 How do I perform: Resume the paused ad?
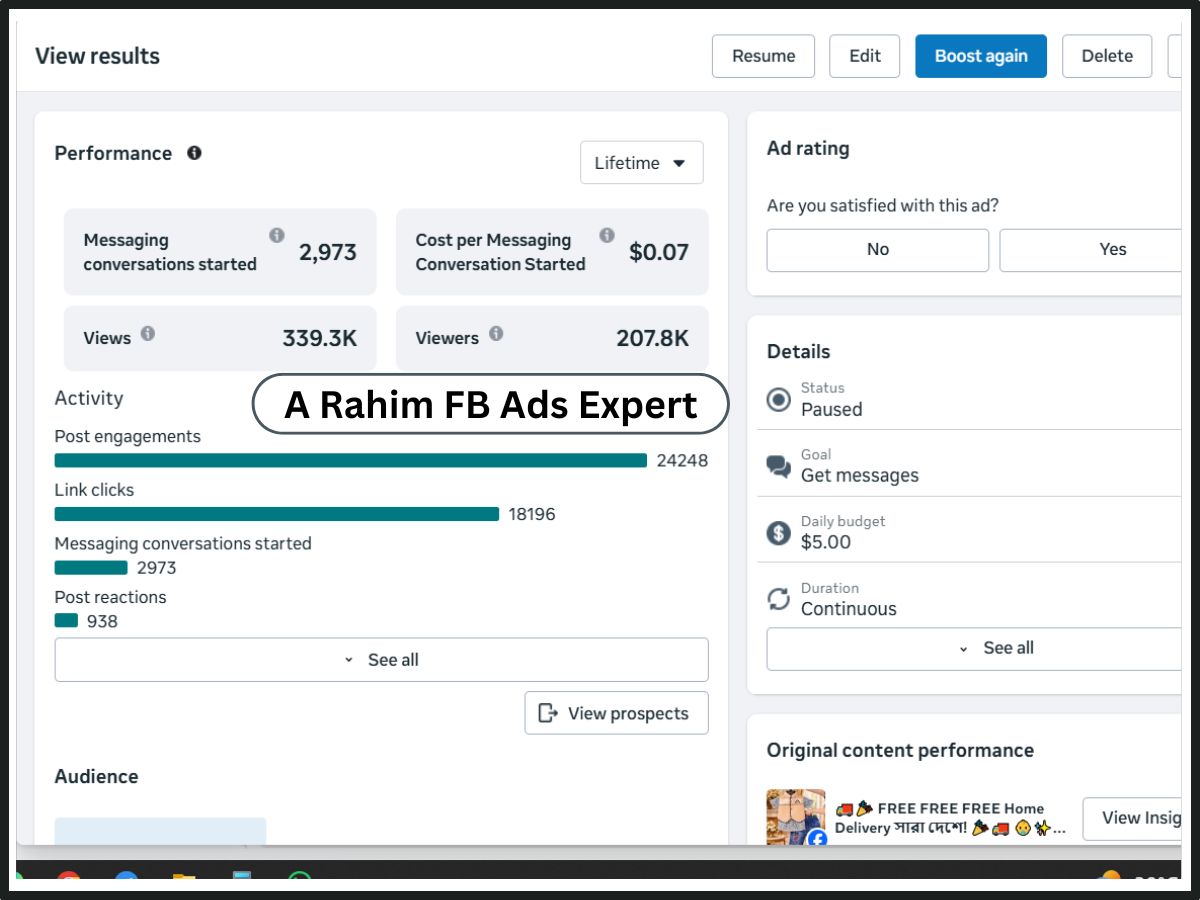(763, 56)
